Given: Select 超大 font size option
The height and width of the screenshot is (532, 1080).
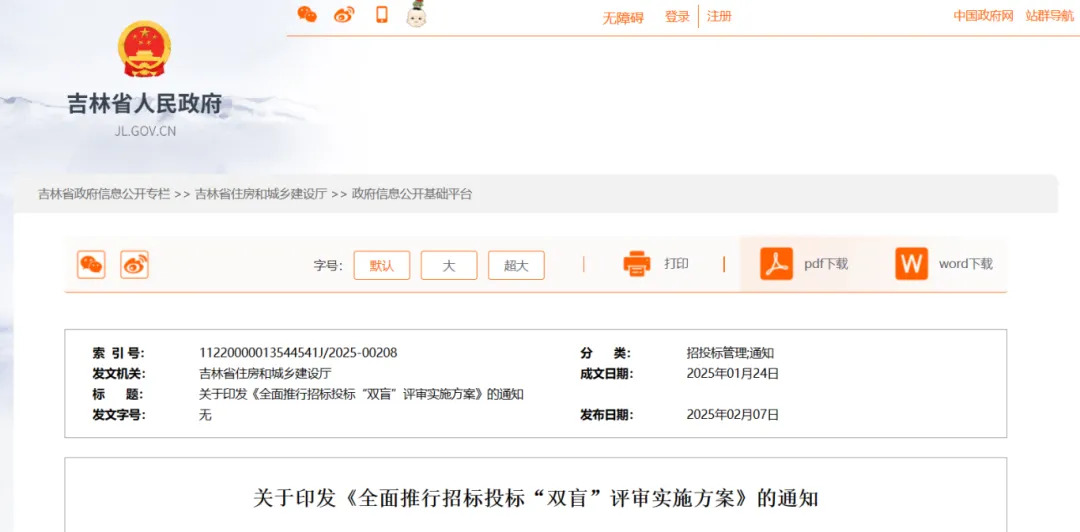Looking at the screenshot, I should (516, 265).
